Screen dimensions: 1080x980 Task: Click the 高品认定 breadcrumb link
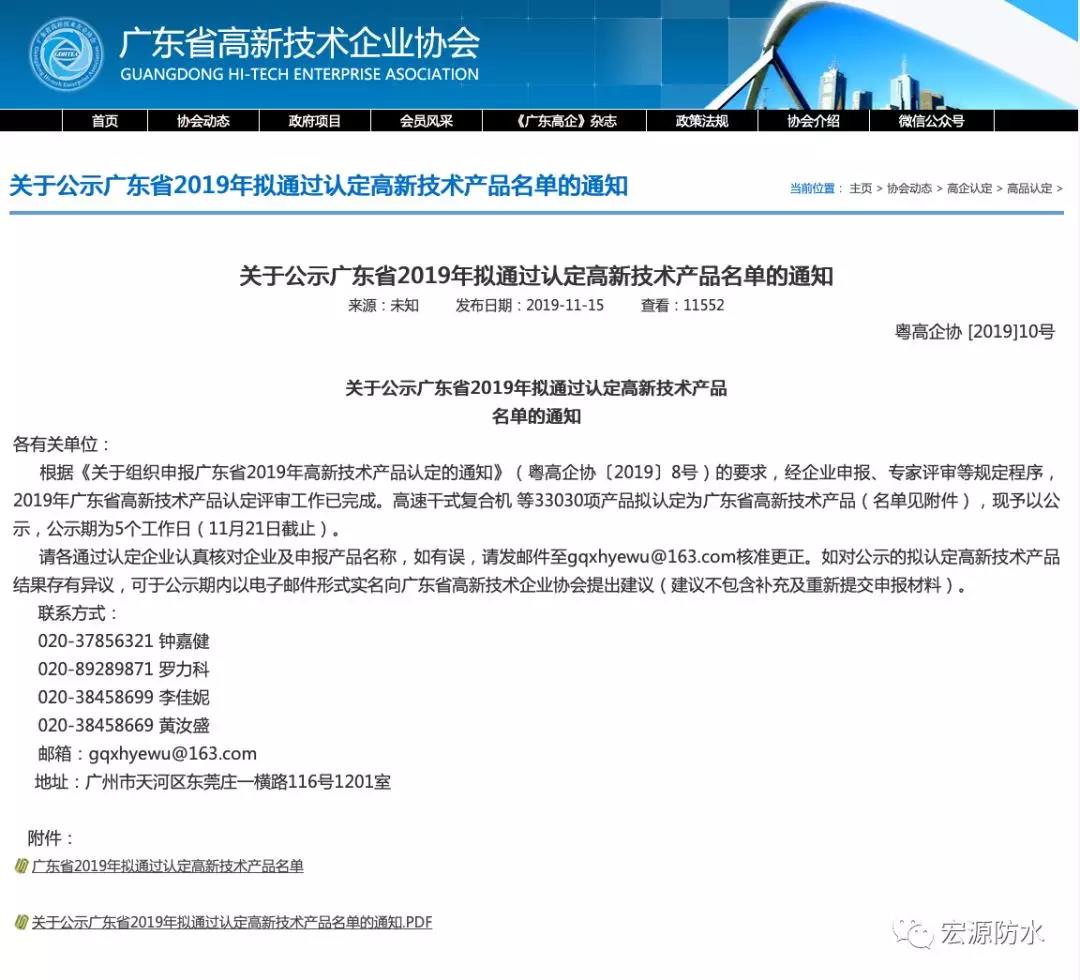click(1029, 188)
